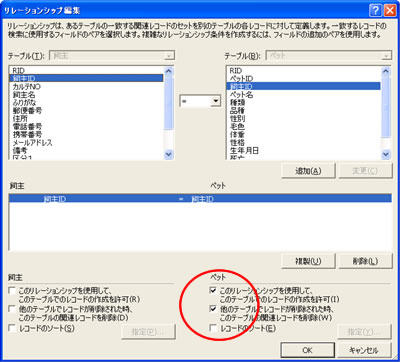Uncheck record creation (I) for ペット table
Image resolution: width=400 pixels, height=362 pixels.
(213, 291)
